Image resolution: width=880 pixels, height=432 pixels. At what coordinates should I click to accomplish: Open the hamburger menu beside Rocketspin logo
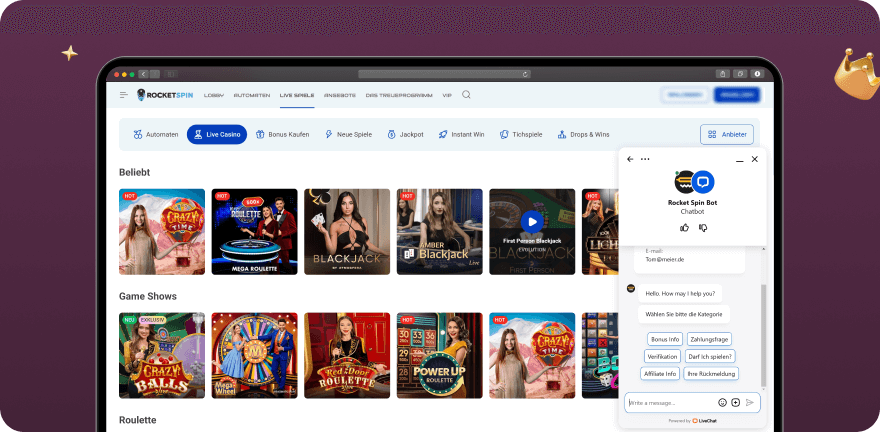click(124, 95)
